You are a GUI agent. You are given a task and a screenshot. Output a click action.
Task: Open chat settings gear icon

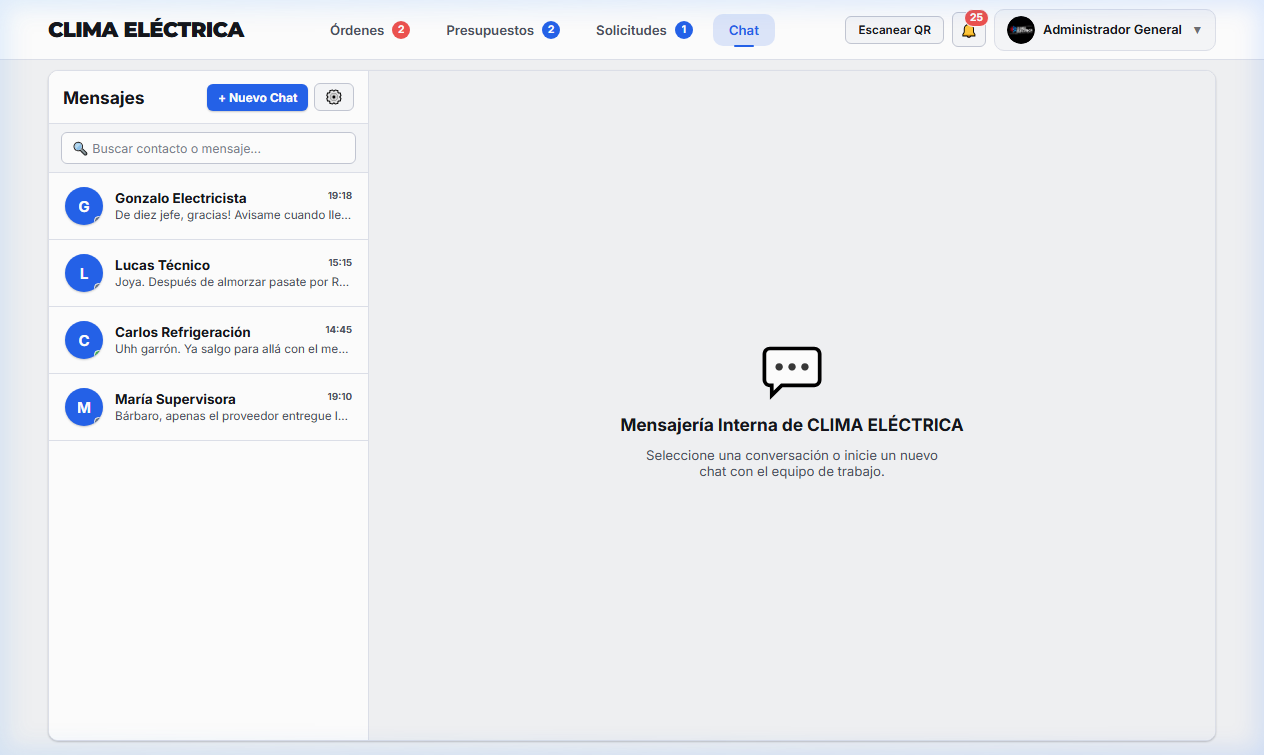[334, 97]
